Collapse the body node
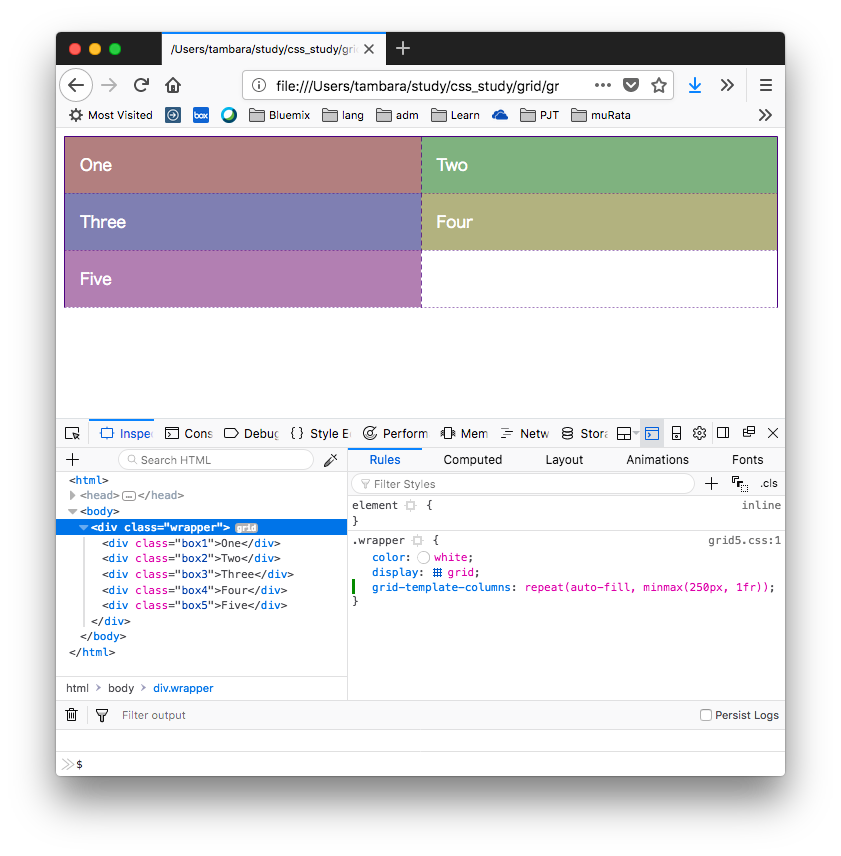This screenshot has height=856, width=841. point(72,512)
